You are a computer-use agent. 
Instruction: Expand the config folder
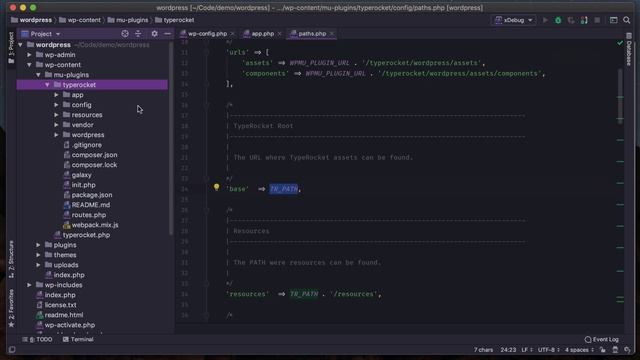(x=56, y=105)
